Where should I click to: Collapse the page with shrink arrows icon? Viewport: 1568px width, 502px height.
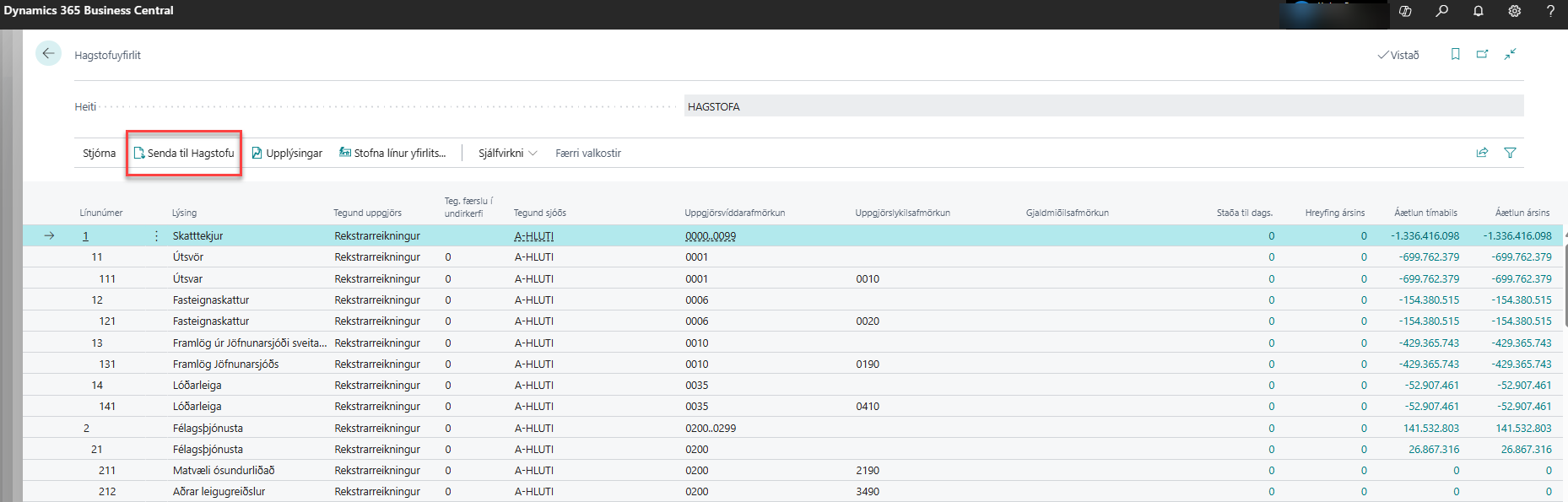pos(1511,54)
